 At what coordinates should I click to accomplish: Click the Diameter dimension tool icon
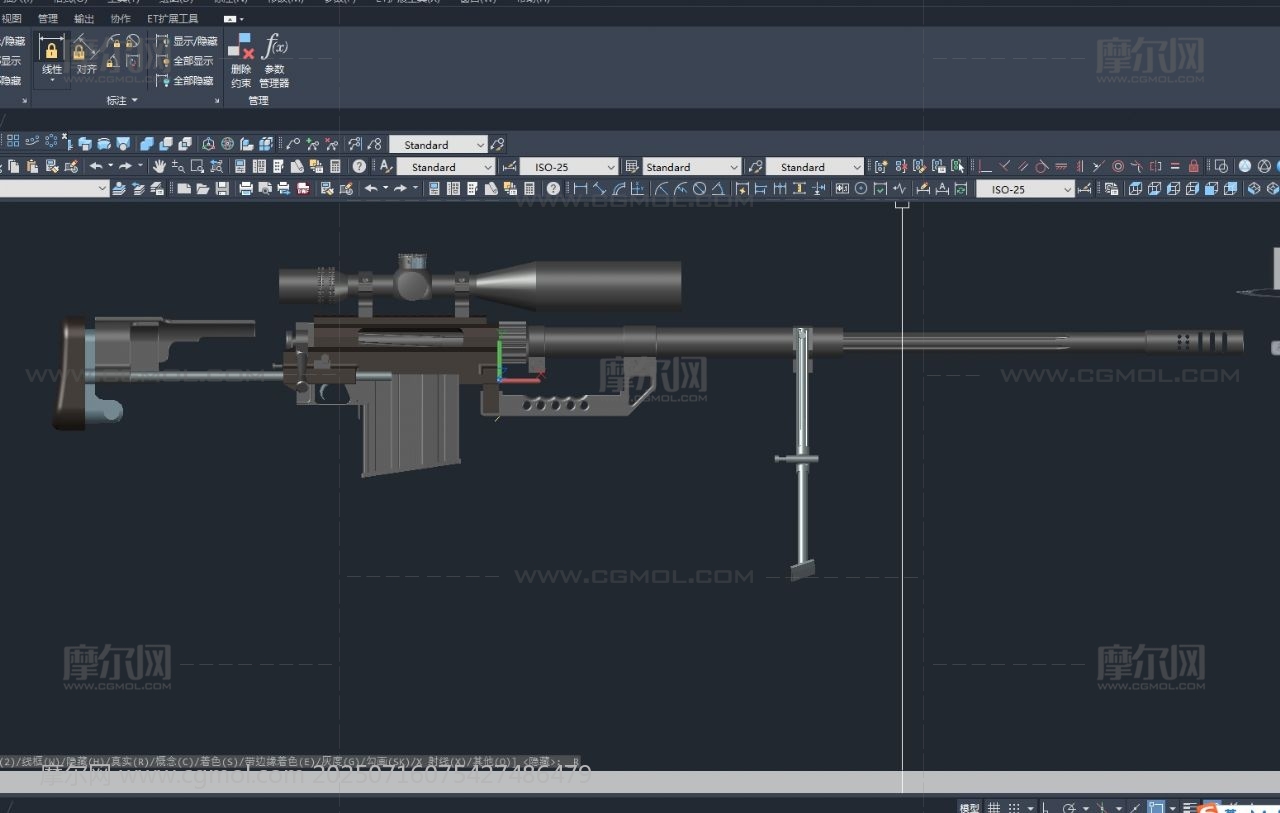pyautogui.click(x=699, y=188)
